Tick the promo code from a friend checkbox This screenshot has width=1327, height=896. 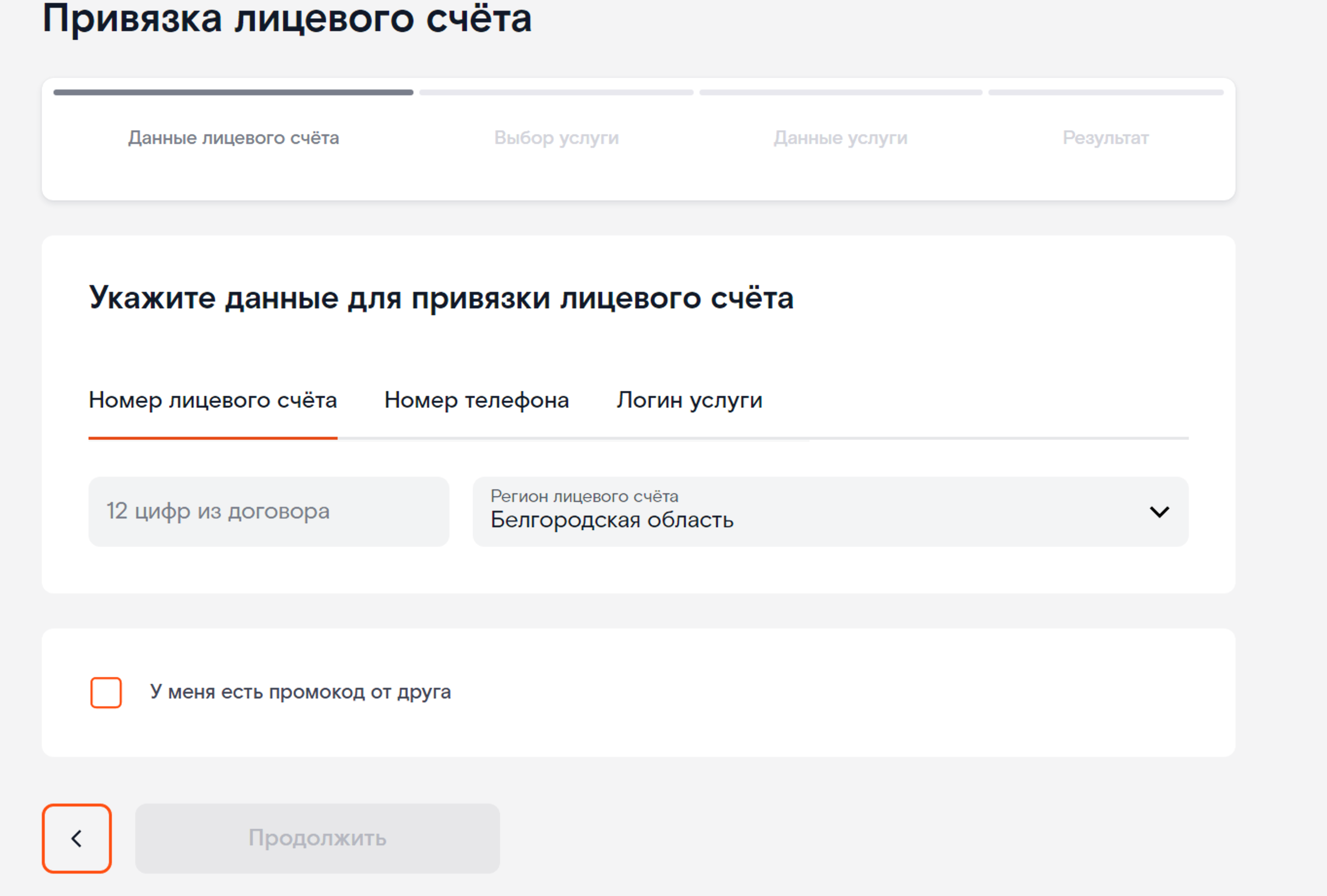[106, 692]
